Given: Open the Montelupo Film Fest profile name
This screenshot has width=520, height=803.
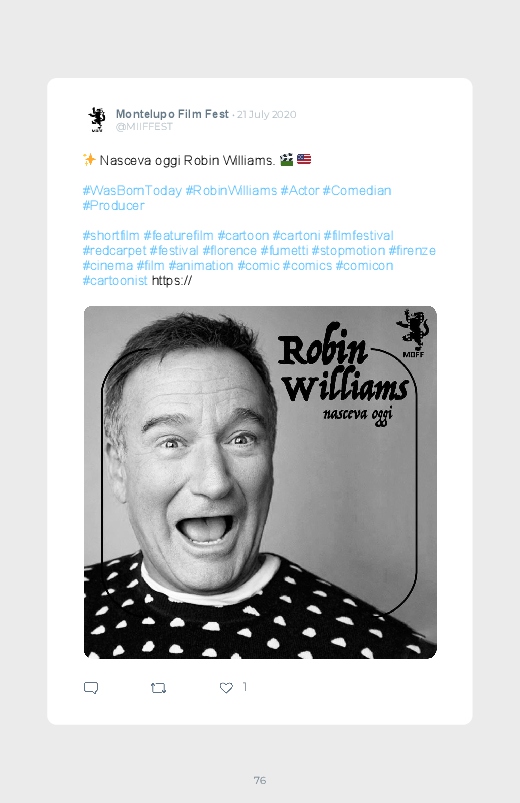Looking at the screenshot, I should coord(172,114).
